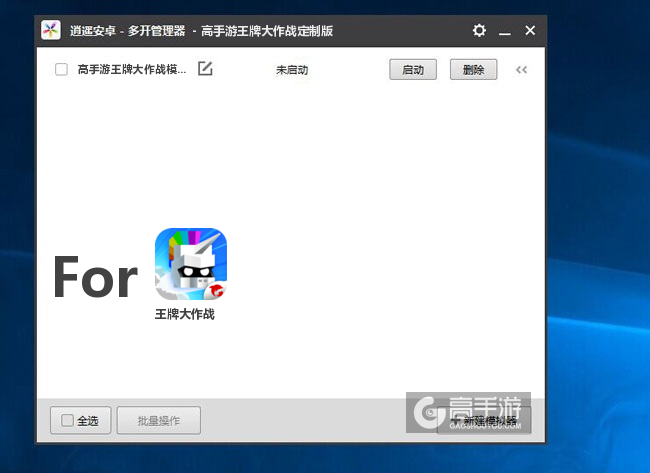650x473 pixels.
Task: Click the 王牌大作战 label under game icon
Action: pos(185,314)
